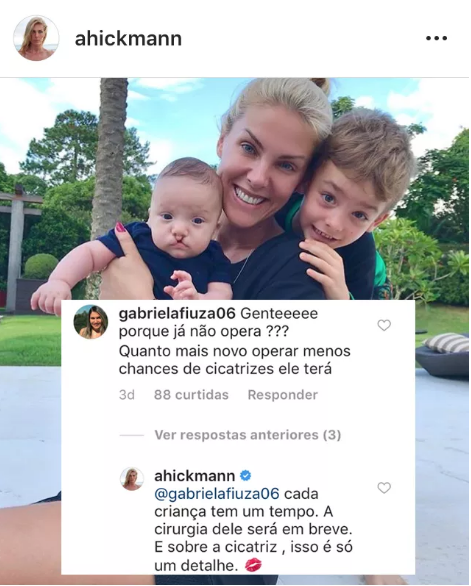This screenshot has width=471, height=586.
Task: Open the @gabrielafiuza06 mention in reply
Action: (x=217, y=494)
